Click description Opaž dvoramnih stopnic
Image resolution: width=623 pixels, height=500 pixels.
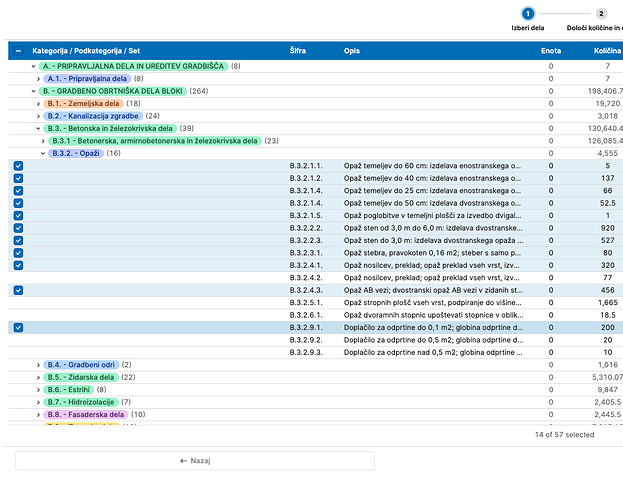[433, 315]
